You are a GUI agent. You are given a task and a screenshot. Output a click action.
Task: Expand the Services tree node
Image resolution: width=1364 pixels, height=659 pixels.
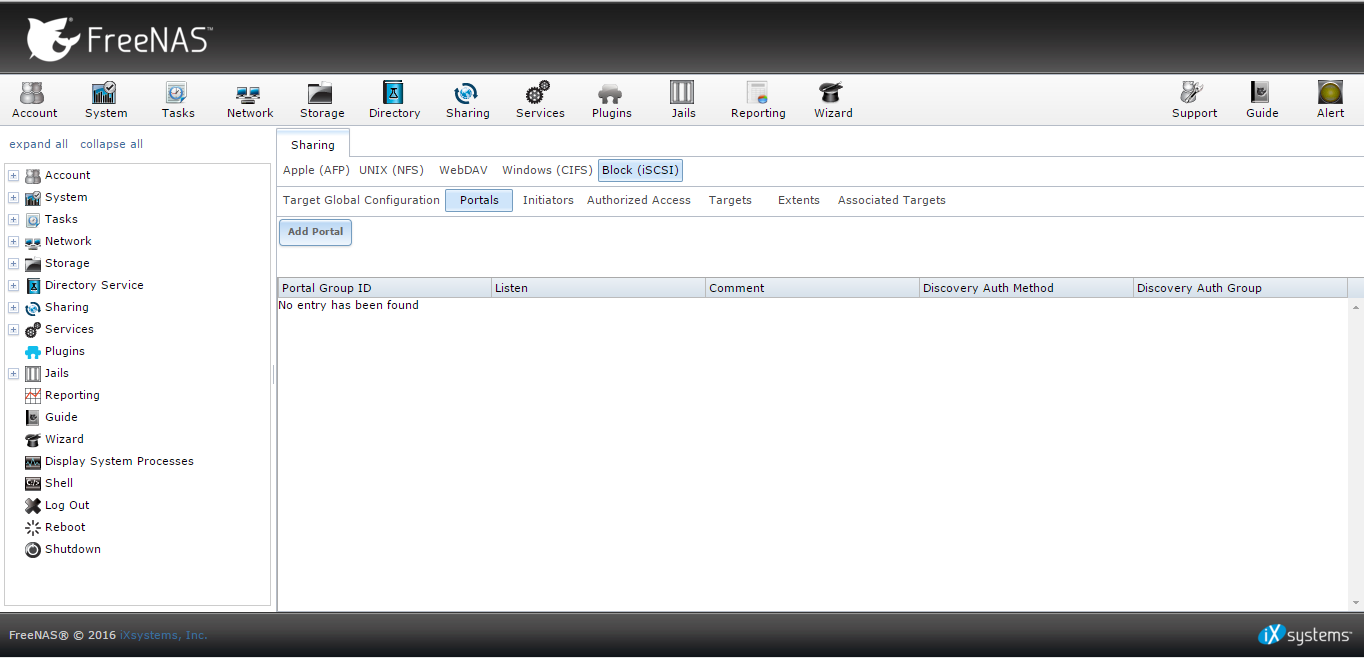[13, 329]
